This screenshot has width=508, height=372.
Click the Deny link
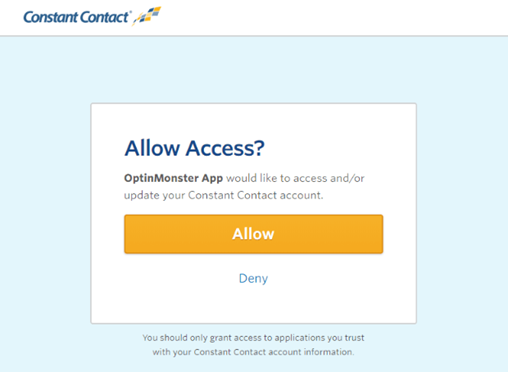(253, 278)
